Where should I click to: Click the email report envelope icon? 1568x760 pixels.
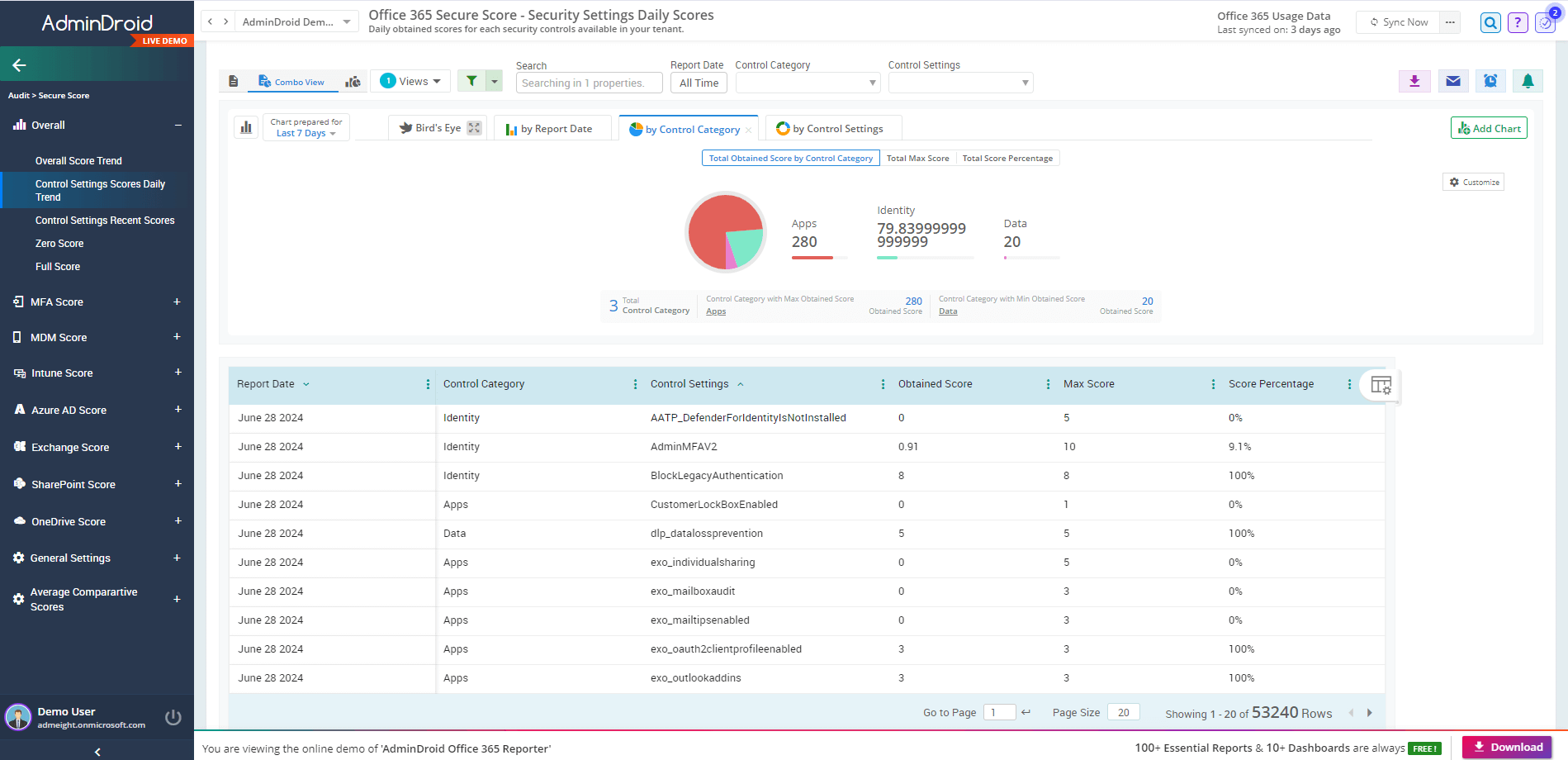coord(1453,81)
